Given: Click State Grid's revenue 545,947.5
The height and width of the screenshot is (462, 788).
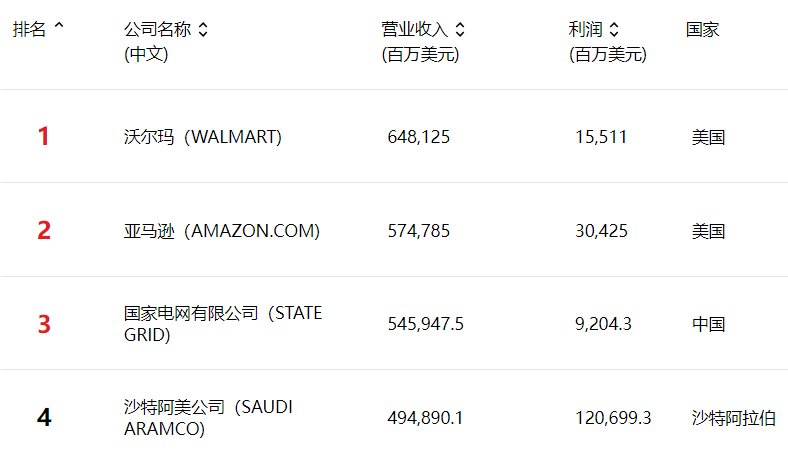Looking at the screenshot, I should click(425, 324).
